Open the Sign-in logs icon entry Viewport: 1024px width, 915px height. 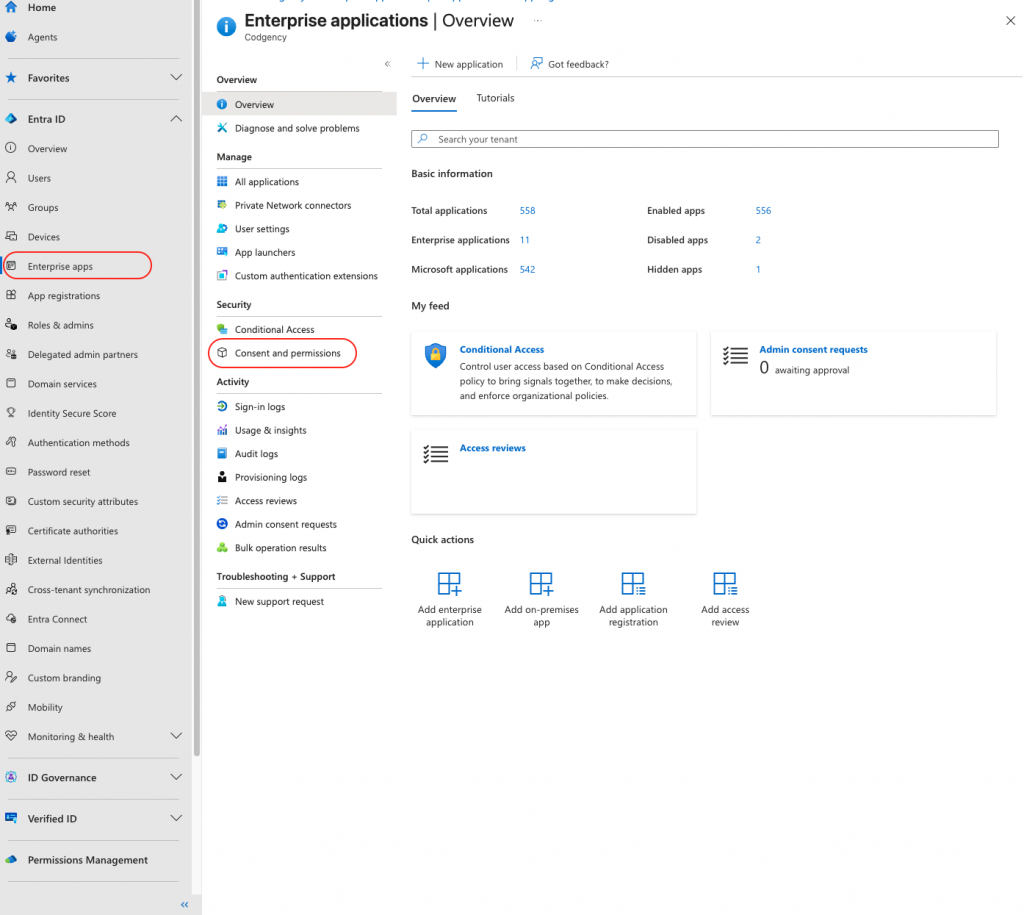click(x=223, y=407)
